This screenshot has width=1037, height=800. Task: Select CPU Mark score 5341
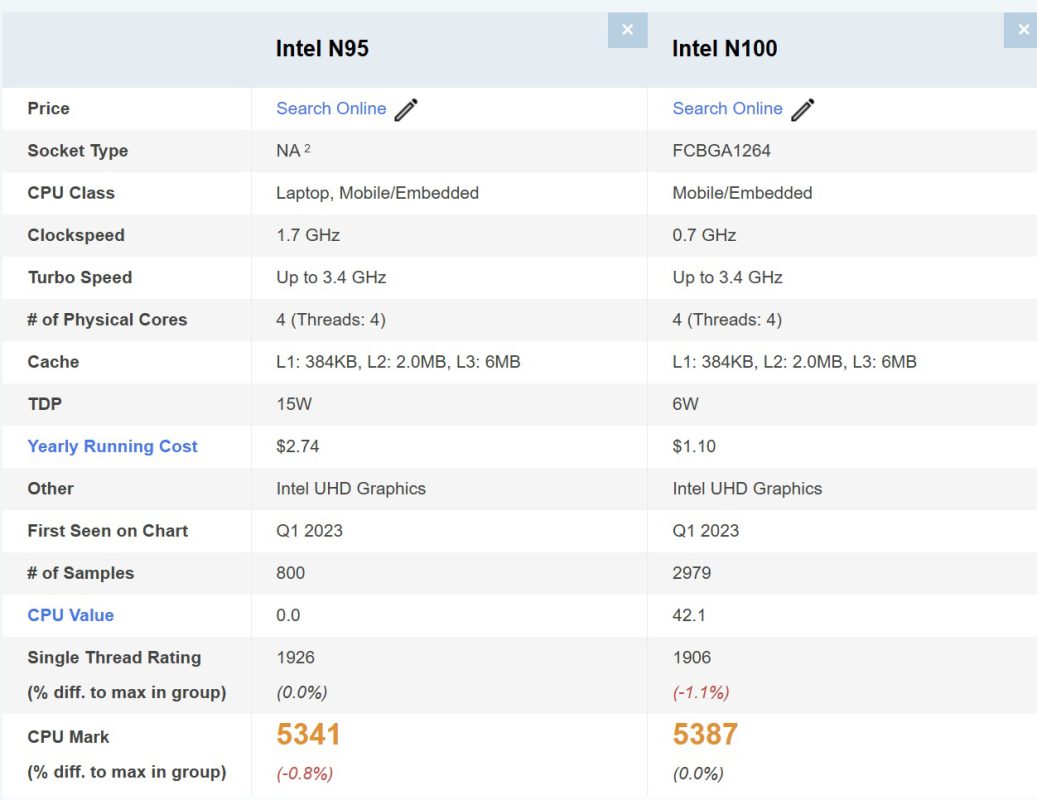[308, 735]
